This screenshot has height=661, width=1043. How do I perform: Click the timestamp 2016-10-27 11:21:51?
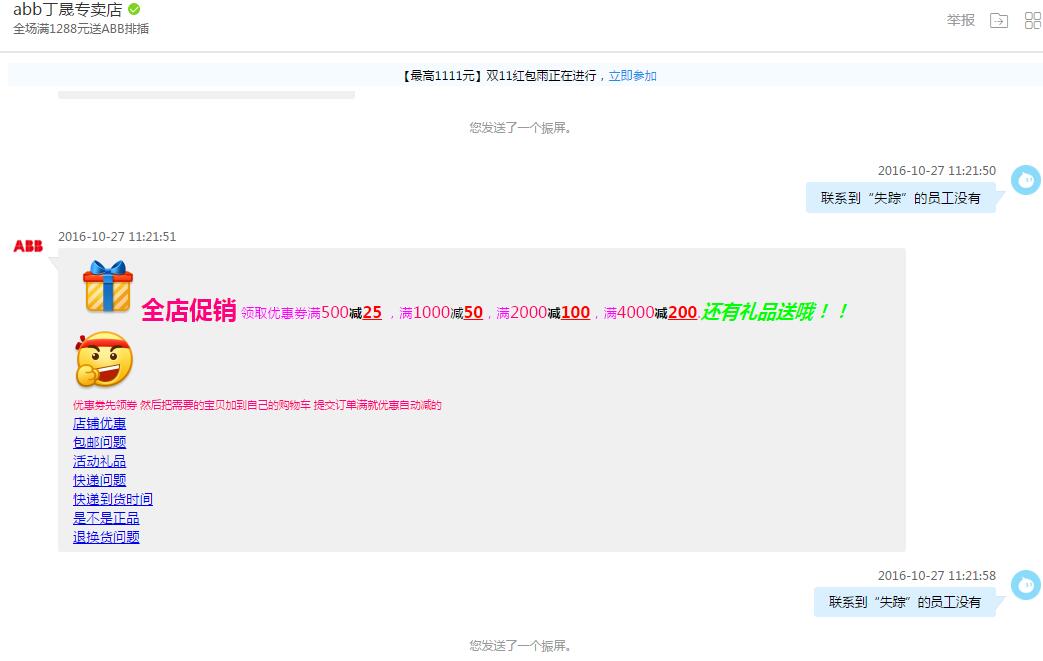(117, 237)
